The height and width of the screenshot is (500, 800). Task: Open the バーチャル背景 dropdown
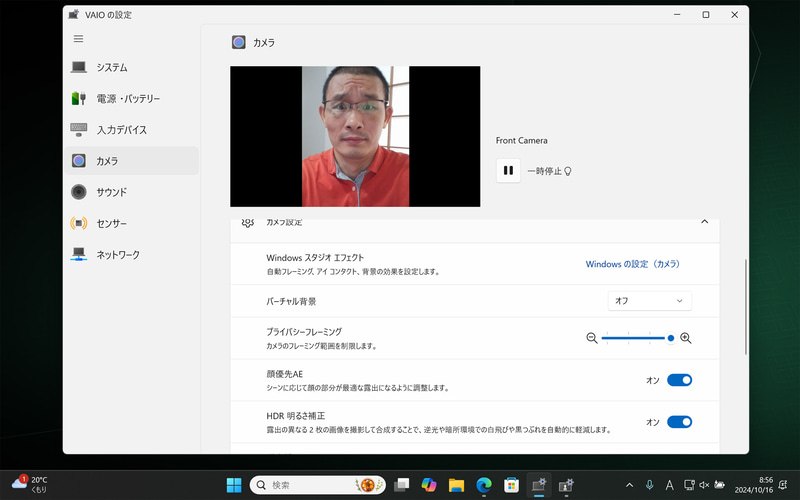pyautogui.click(x=650, y=301)
